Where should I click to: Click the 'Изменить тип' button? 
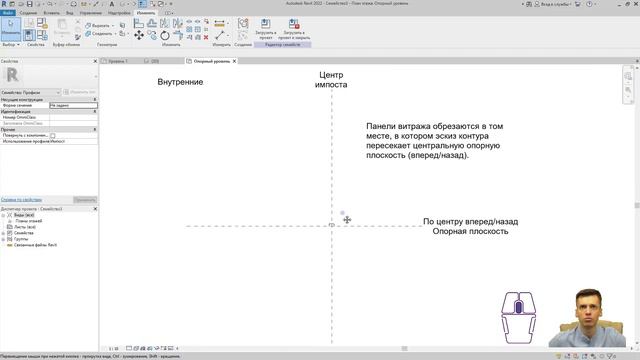80,92
